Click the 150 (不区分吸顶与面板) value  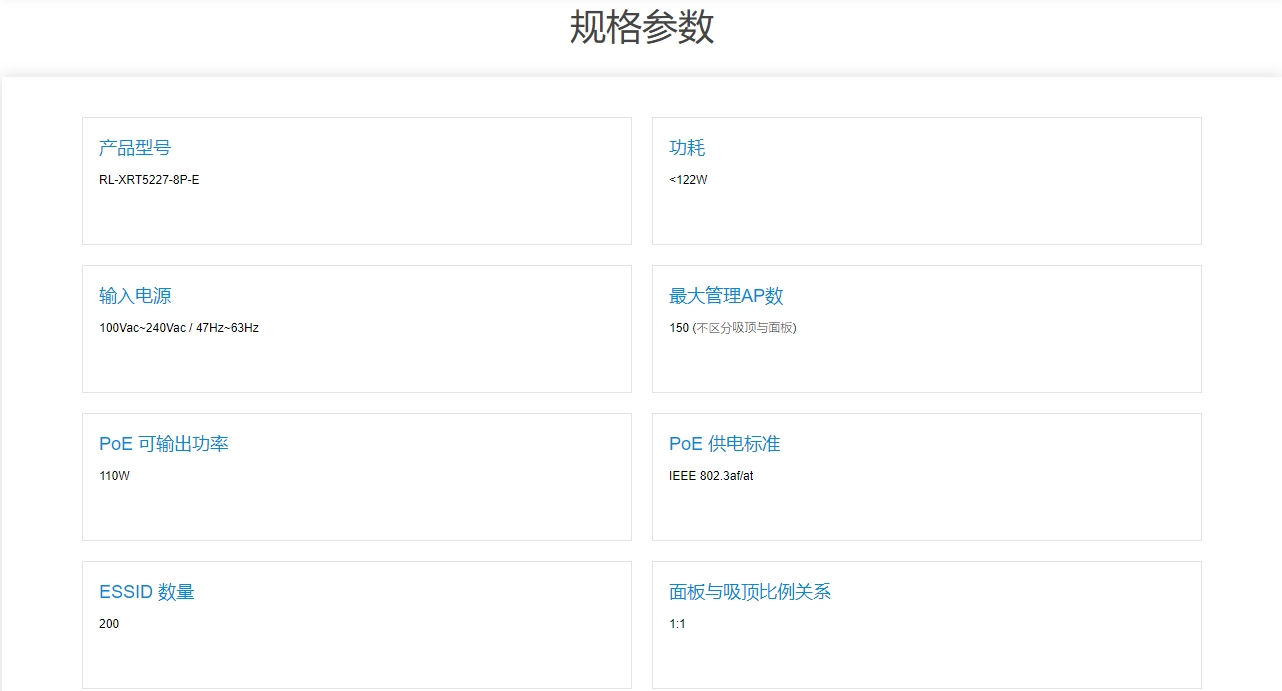point(733,328)
